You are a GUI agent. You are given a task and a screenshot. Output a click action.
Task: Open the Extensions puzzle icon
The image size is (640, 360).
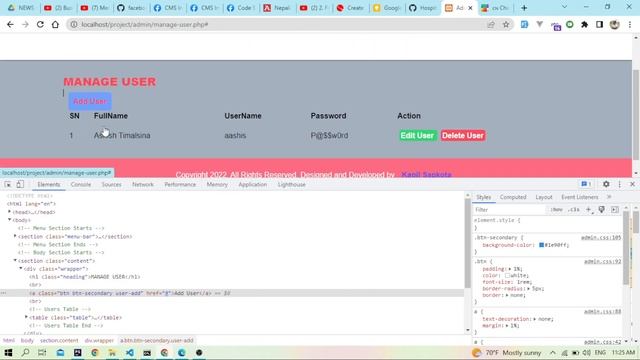[x=584, y=24]
